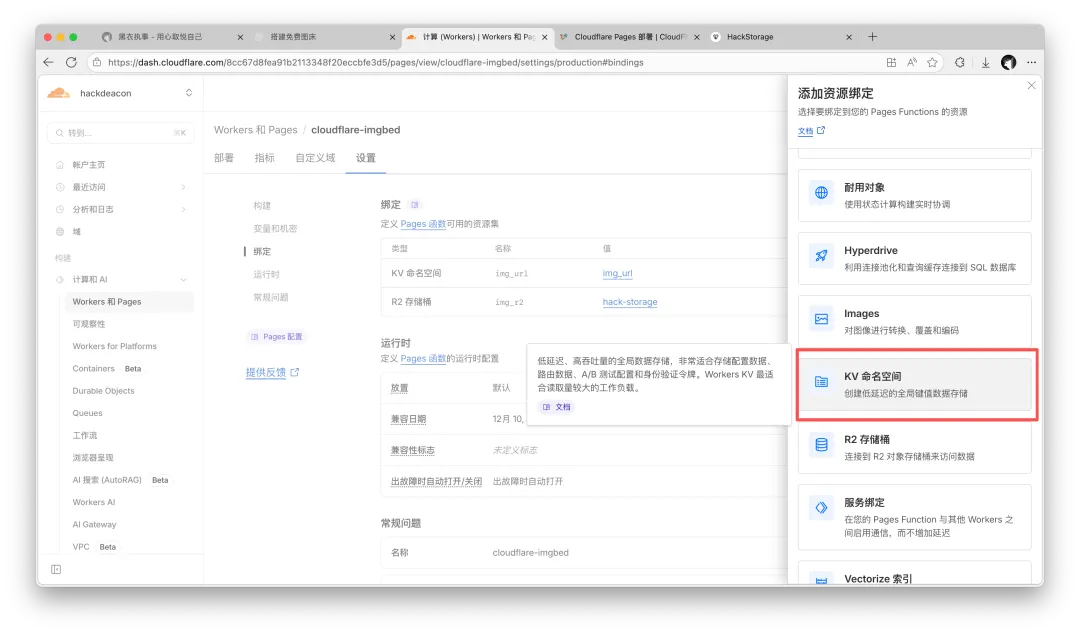
Task: Switch to Cloudflare Pages 部署 browser tab
Action: click(x=630, y=37)
